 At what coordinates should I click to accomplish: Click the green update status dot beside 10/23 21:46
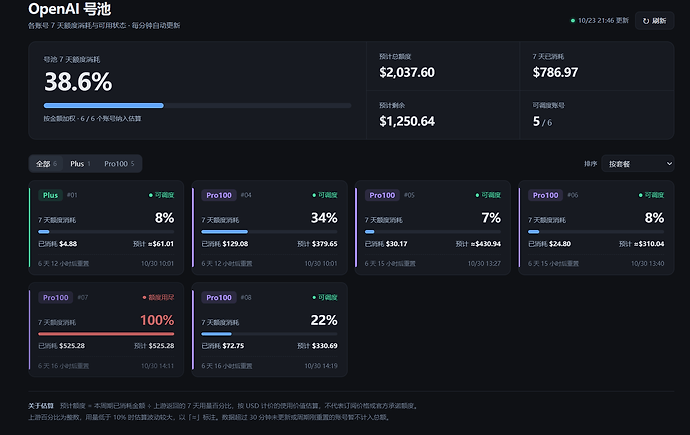pos(573,21)
